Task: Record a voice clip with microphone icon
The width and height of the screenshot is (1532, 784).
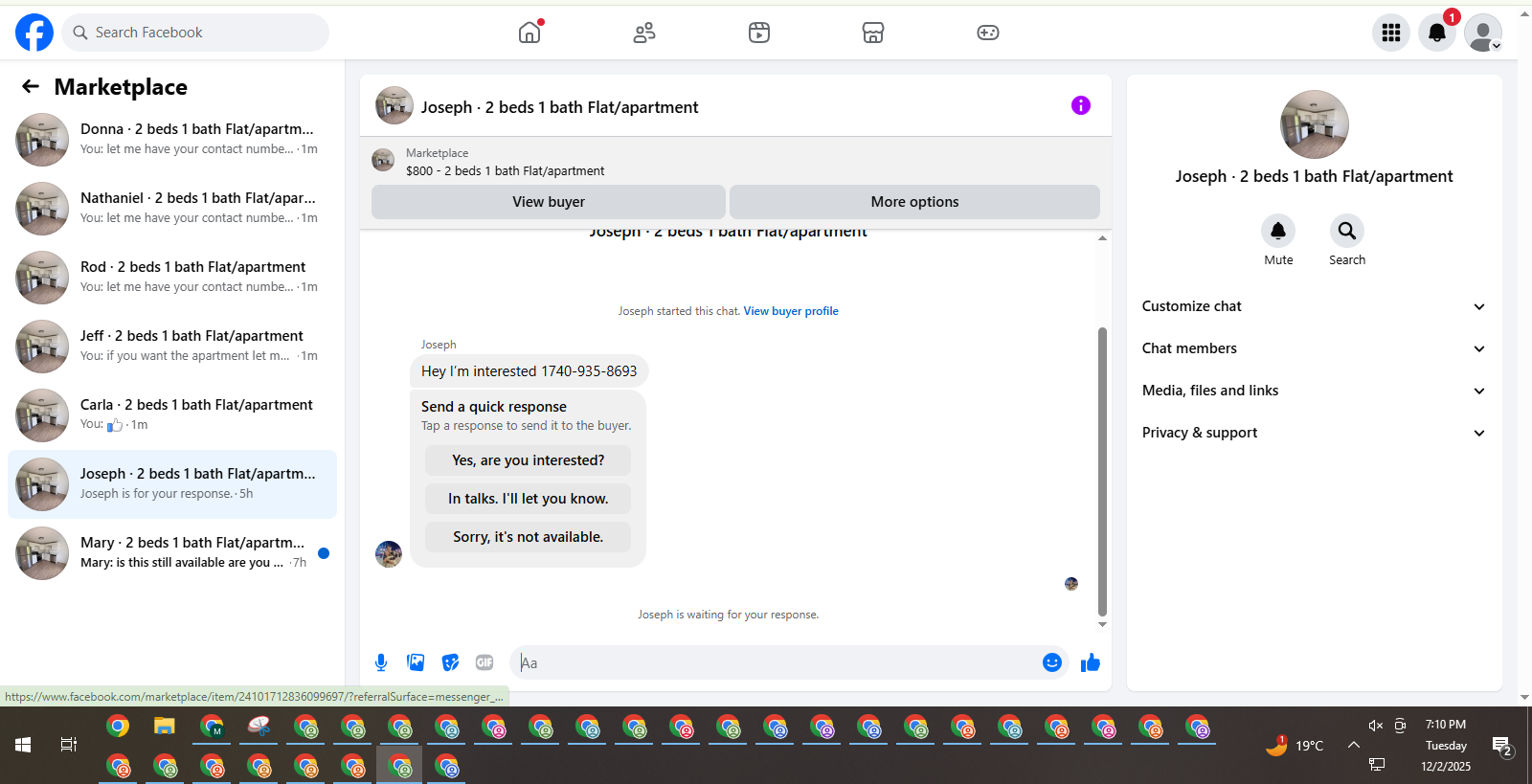Action: click(x=381, y=662)
